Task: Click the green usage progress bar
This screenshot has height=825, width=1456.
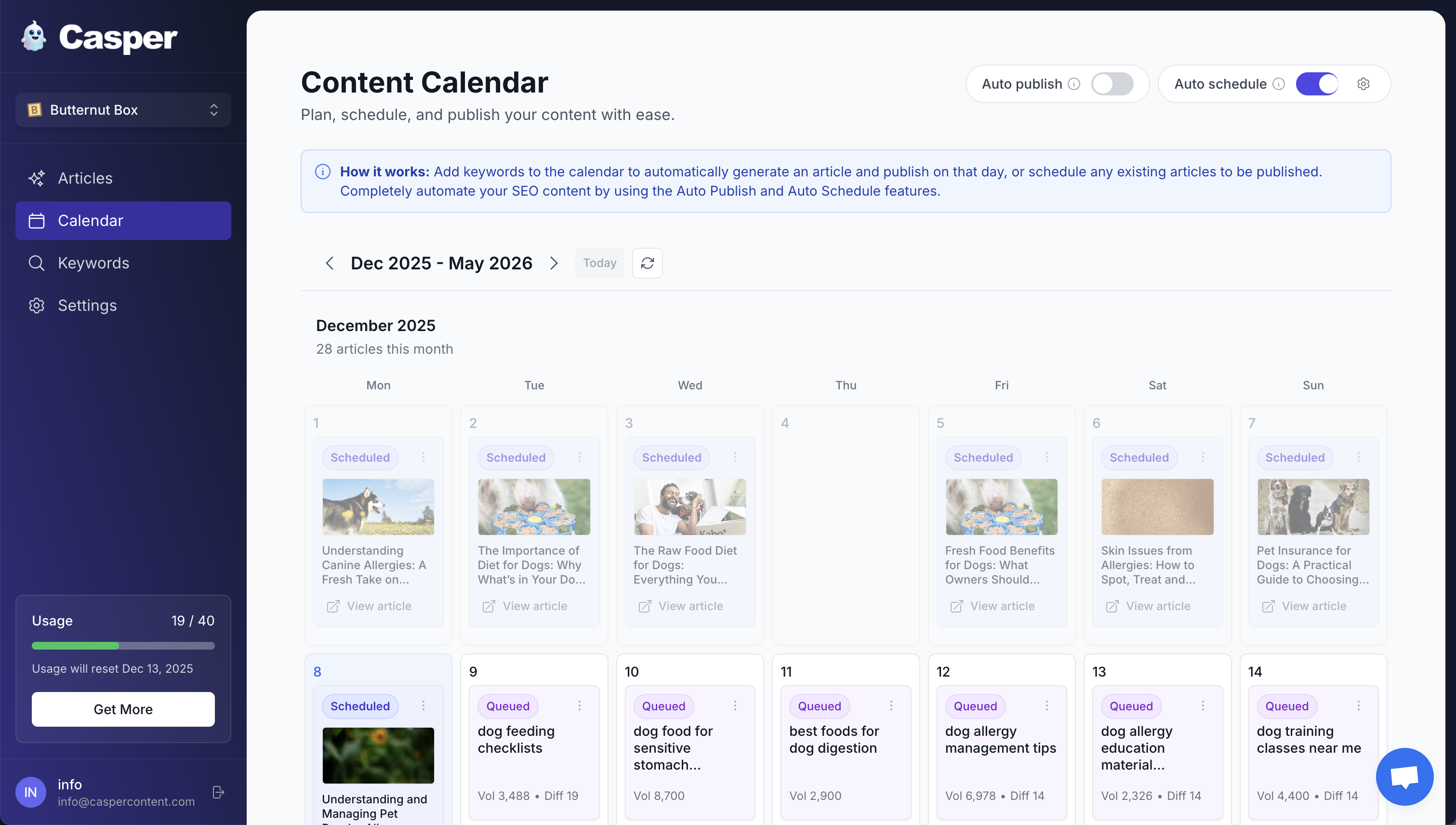Action: (x=75, y=645)
